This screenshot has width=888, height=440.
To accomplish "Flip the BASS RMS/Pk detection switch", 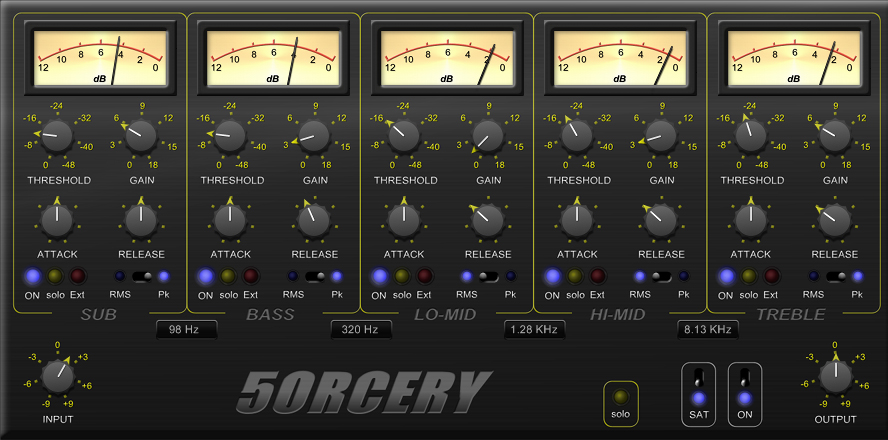I will [x=315, y=276].
